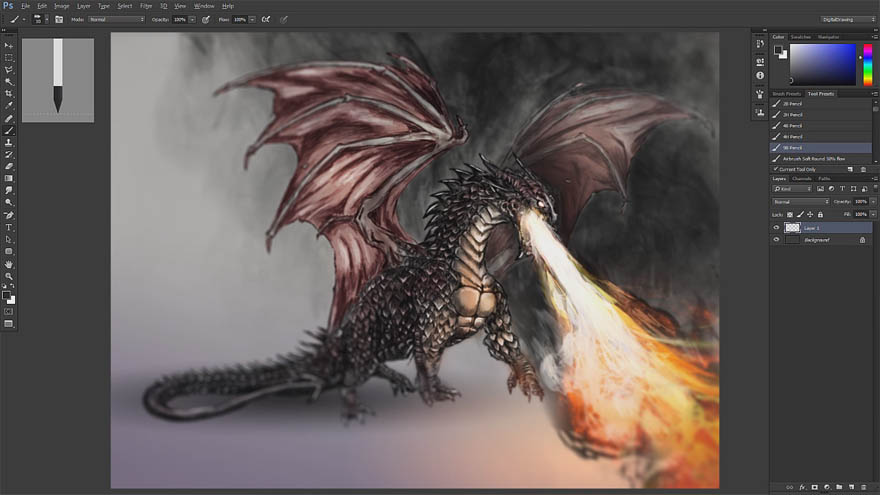Switch to the Brush Presets tab
The image size is (880, 495).
click(x=787, y=94)
